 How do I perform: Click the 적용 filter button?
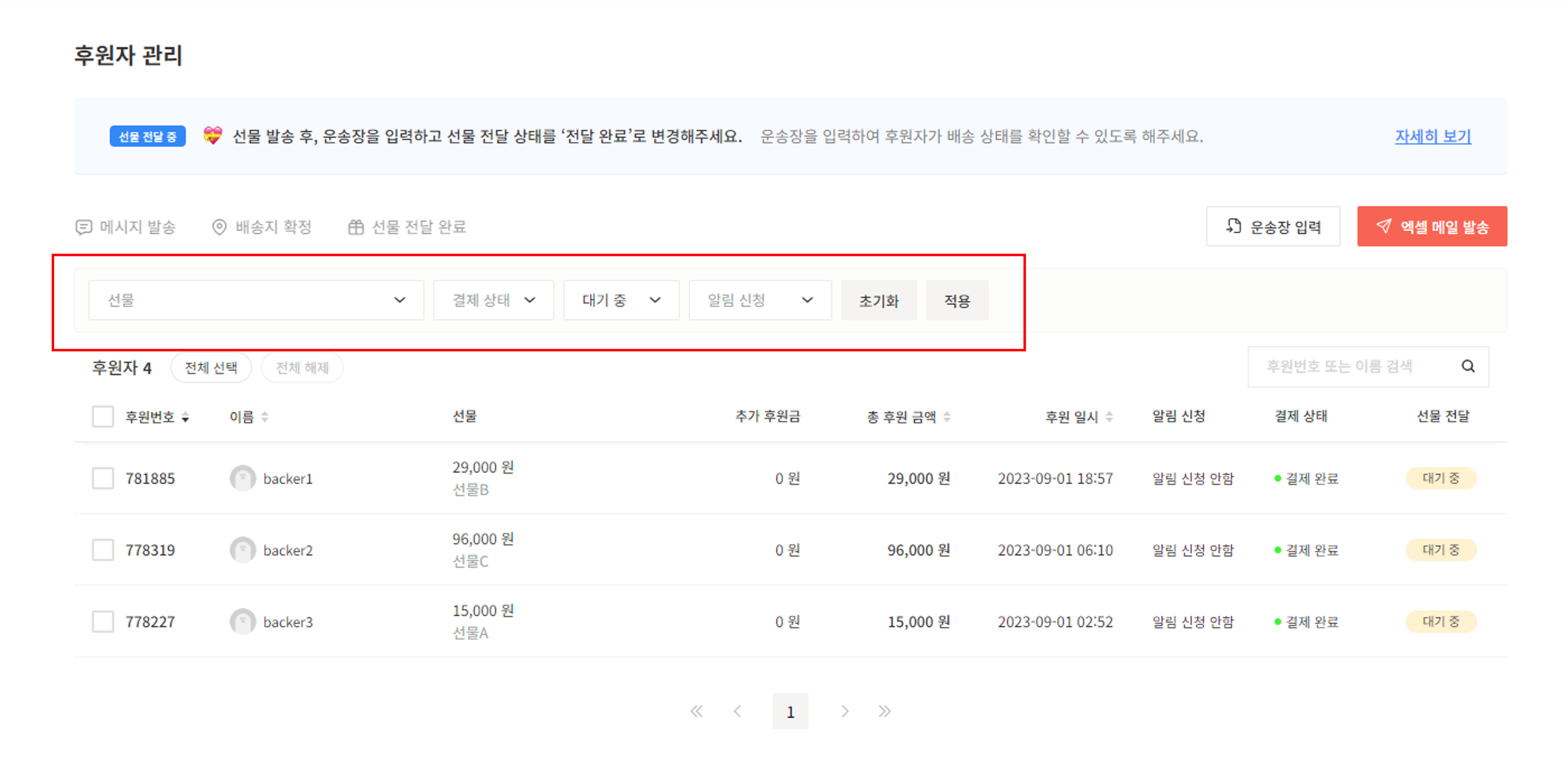tap(957, 300)
